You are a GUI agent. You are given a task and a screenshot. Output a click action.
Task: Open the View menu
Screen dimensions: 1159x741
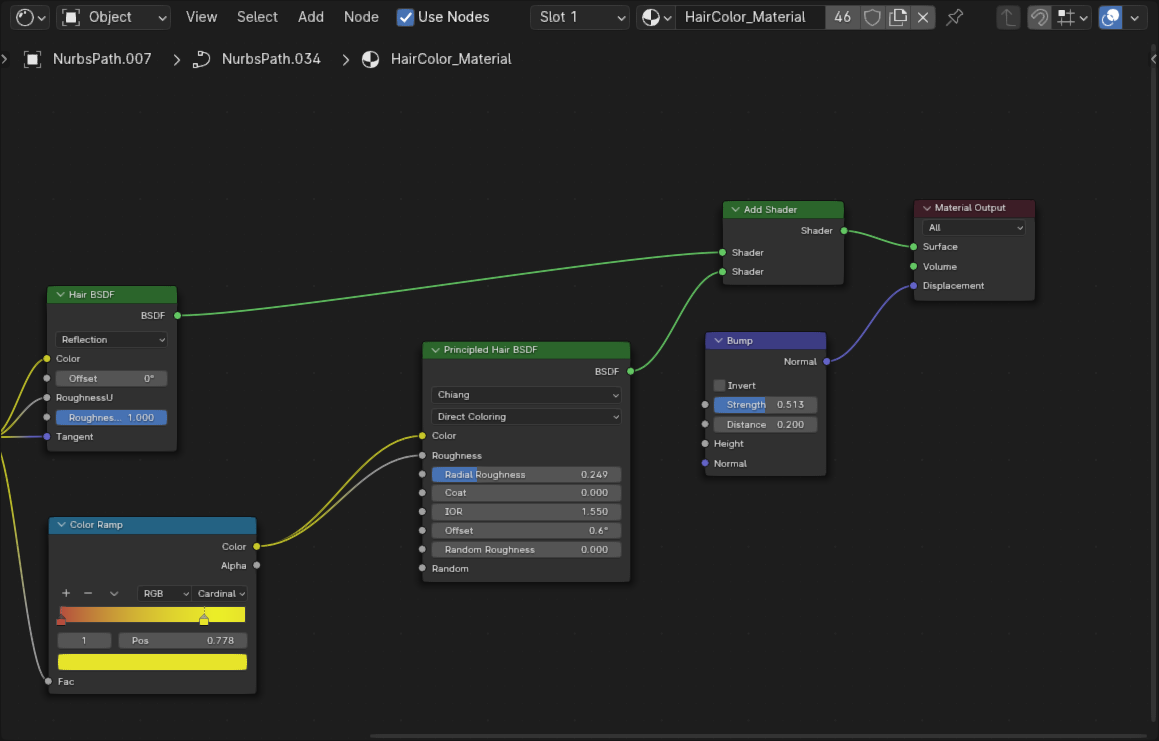201,17
